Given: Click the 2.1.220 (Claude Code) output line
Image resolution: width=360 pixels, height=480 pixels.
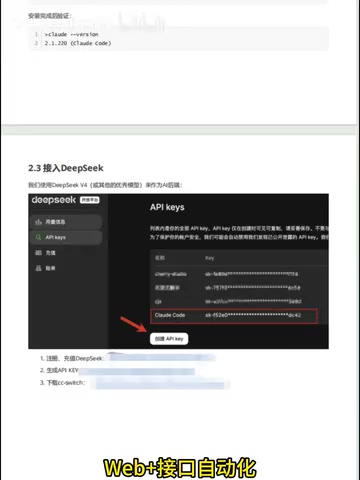Looking at the screenshot, I should [78, 43].
